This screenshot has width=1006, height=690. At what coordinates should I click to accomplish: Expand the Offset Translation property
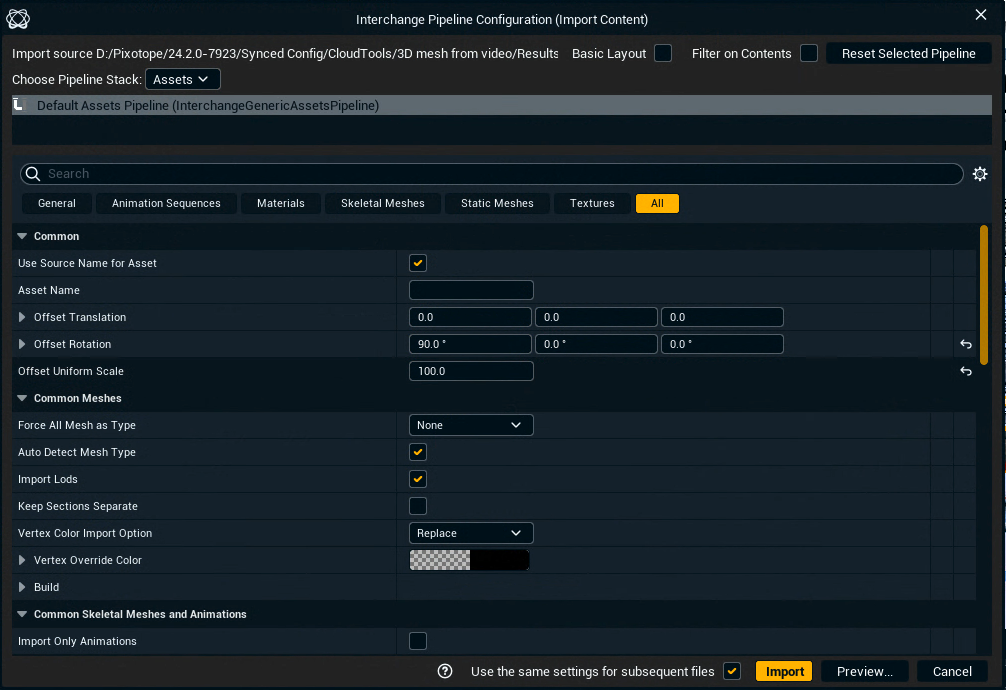tap(23, 317)
